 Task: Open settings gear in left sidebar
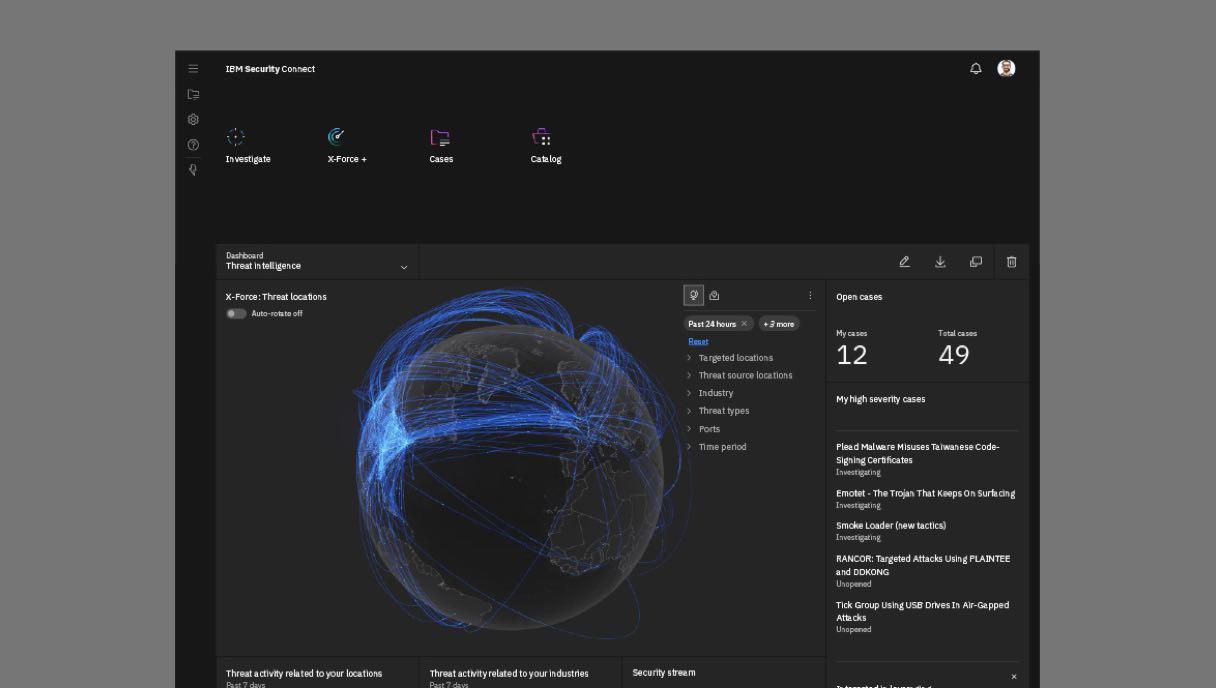coord(193,119)
